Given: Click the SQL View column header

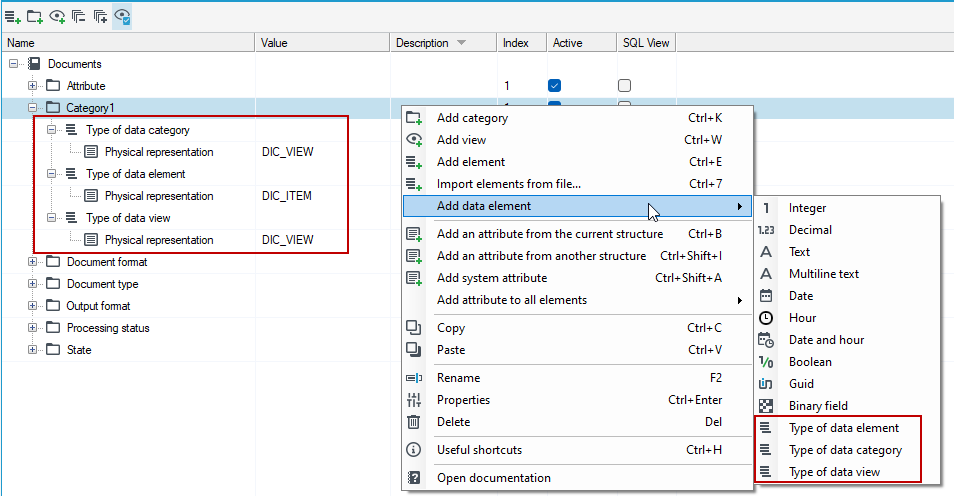Looking at the screenshot, I should pyautogui.click(x=646, y=43).
